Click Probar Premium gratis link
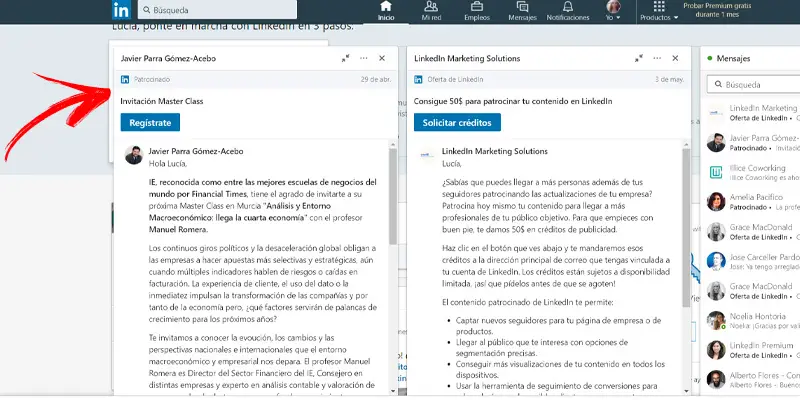The image size is (800, 400). (x=717, y=10)
